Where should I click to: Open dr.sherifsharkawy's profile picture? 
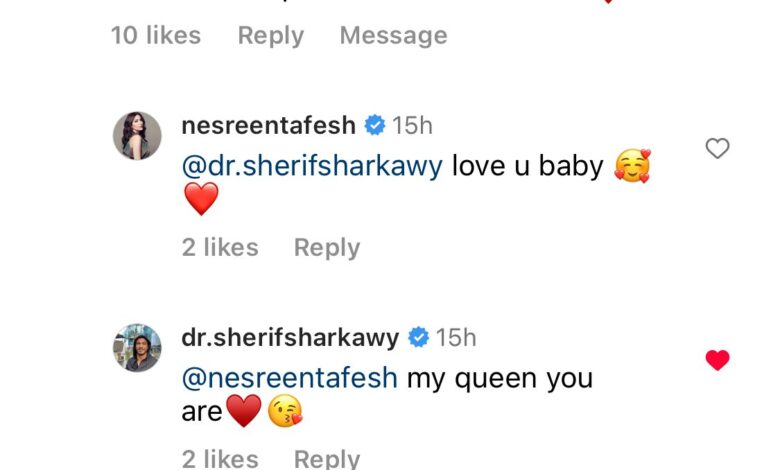(137, 347)
